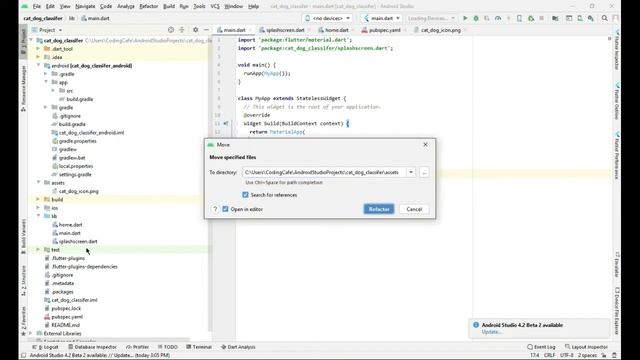Click UTF-8 encoding in status bar
This screenshot has height=360, width=640.
pos(567,355)
